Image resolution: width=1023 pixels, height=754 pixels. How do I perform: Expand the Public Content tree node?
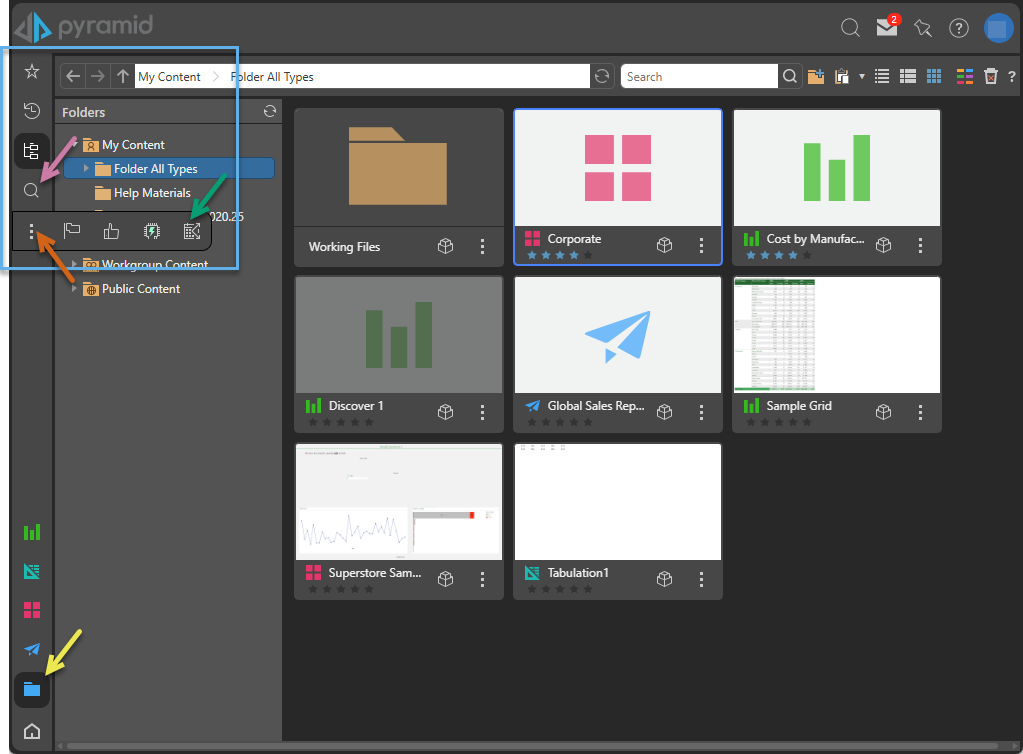[x=73, y=289]
